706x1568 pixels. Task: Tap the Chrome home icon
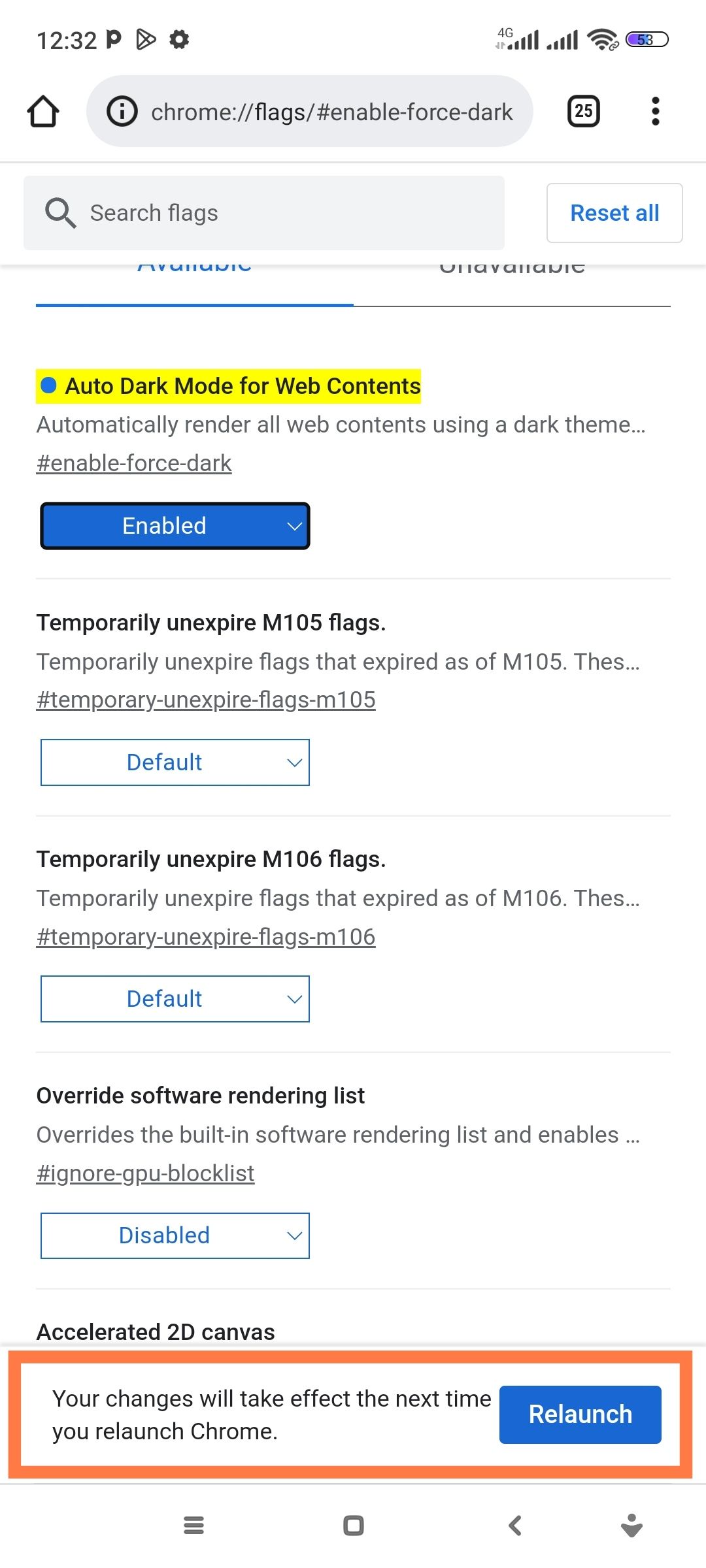pos(43,112)
